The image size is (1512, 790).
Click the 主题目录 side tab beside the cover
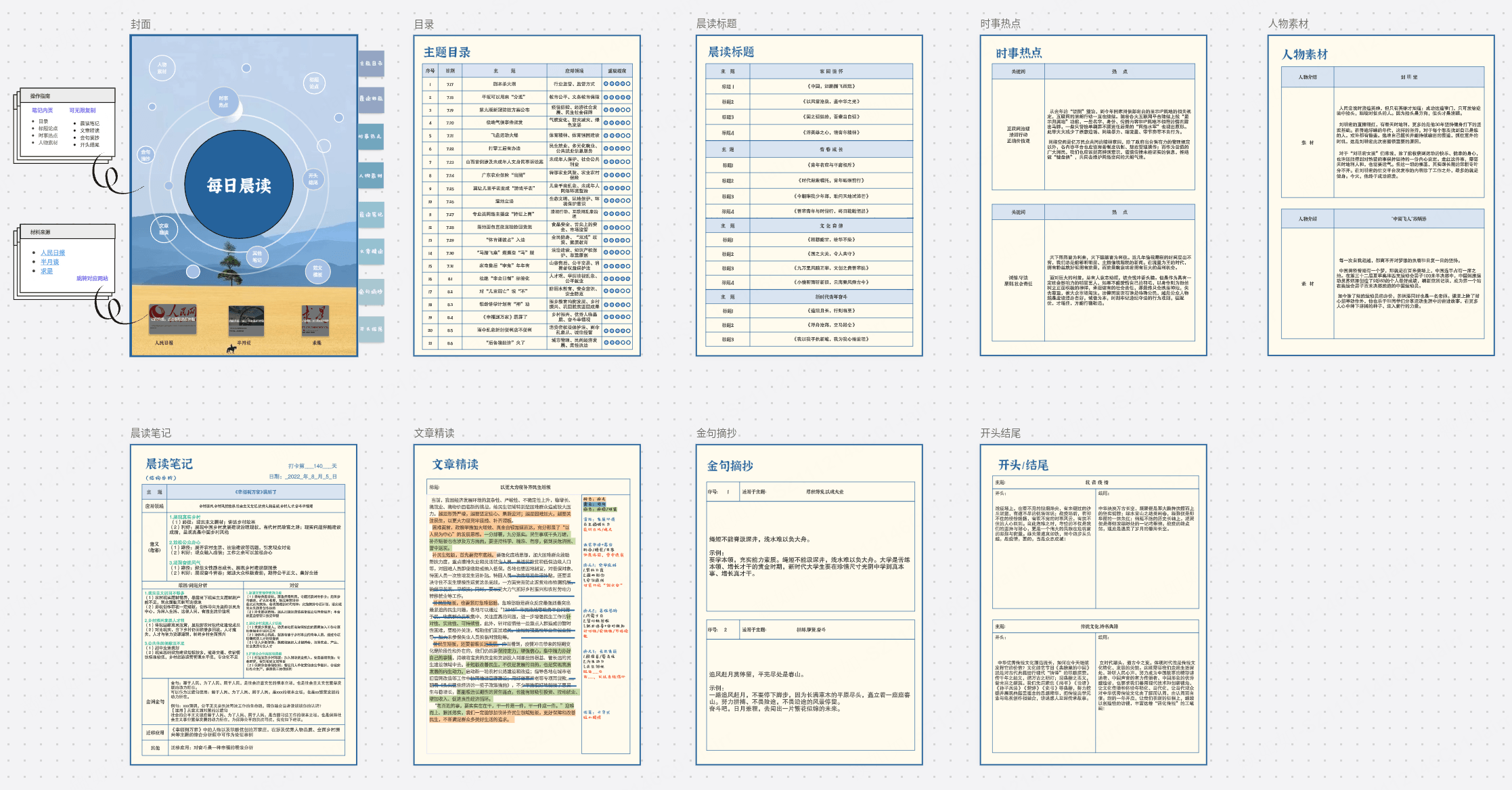pos(371,63)
